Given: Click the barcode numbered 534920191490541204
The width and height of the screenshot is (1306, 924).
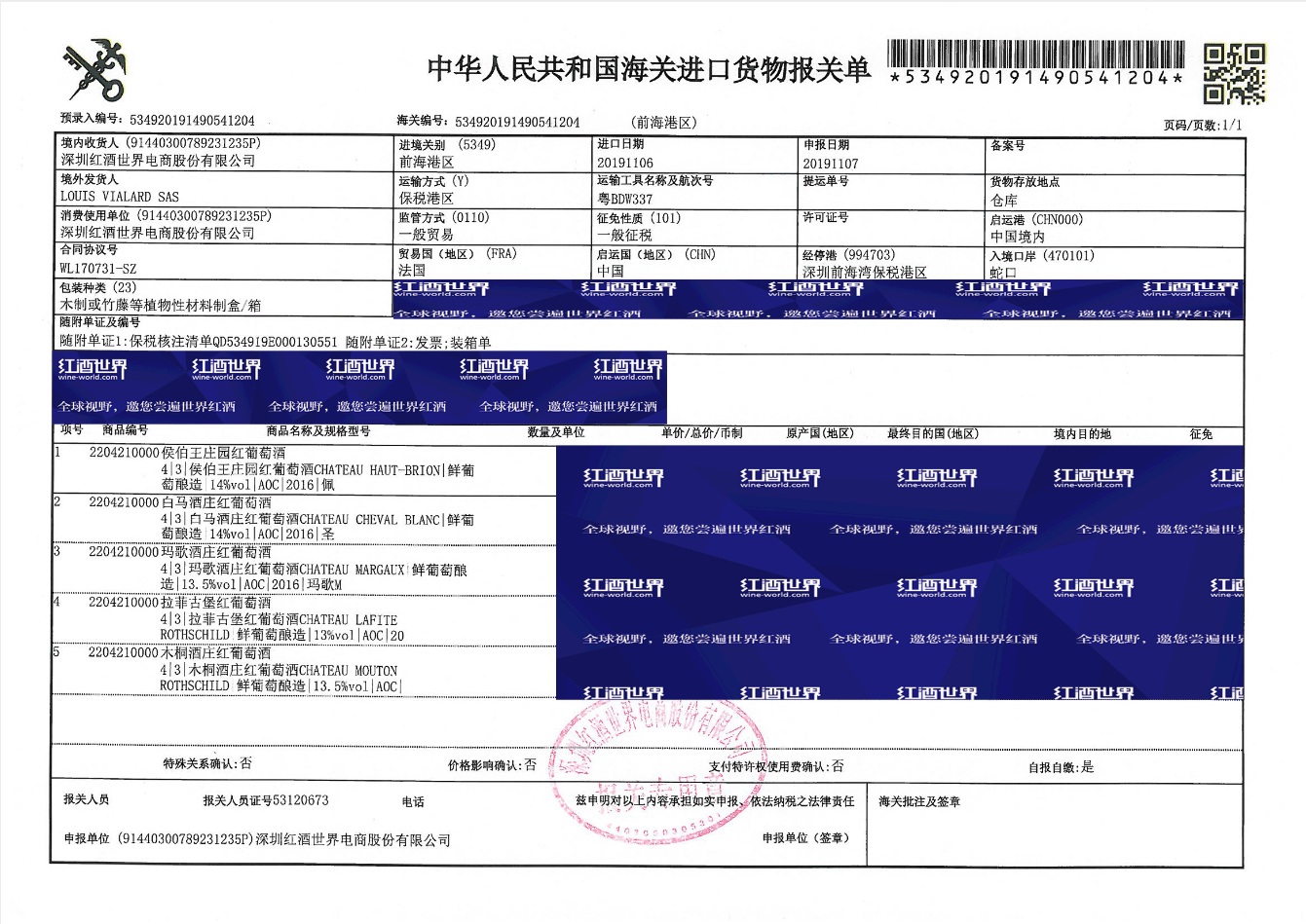Looking at the screenshot, I should [x=1035, y=64].
